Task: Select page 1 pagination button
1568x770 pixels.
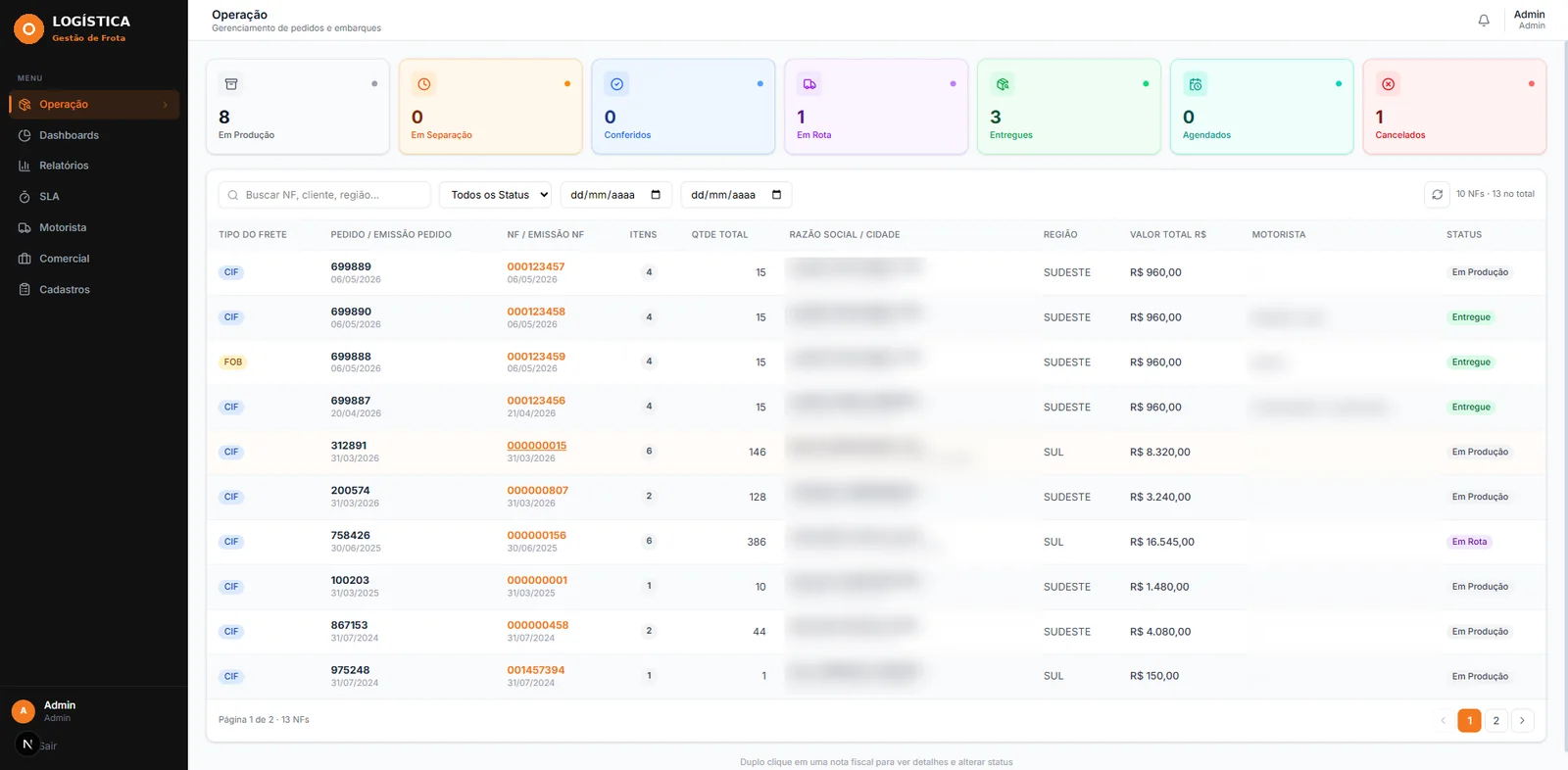Action: [1469, 721]
